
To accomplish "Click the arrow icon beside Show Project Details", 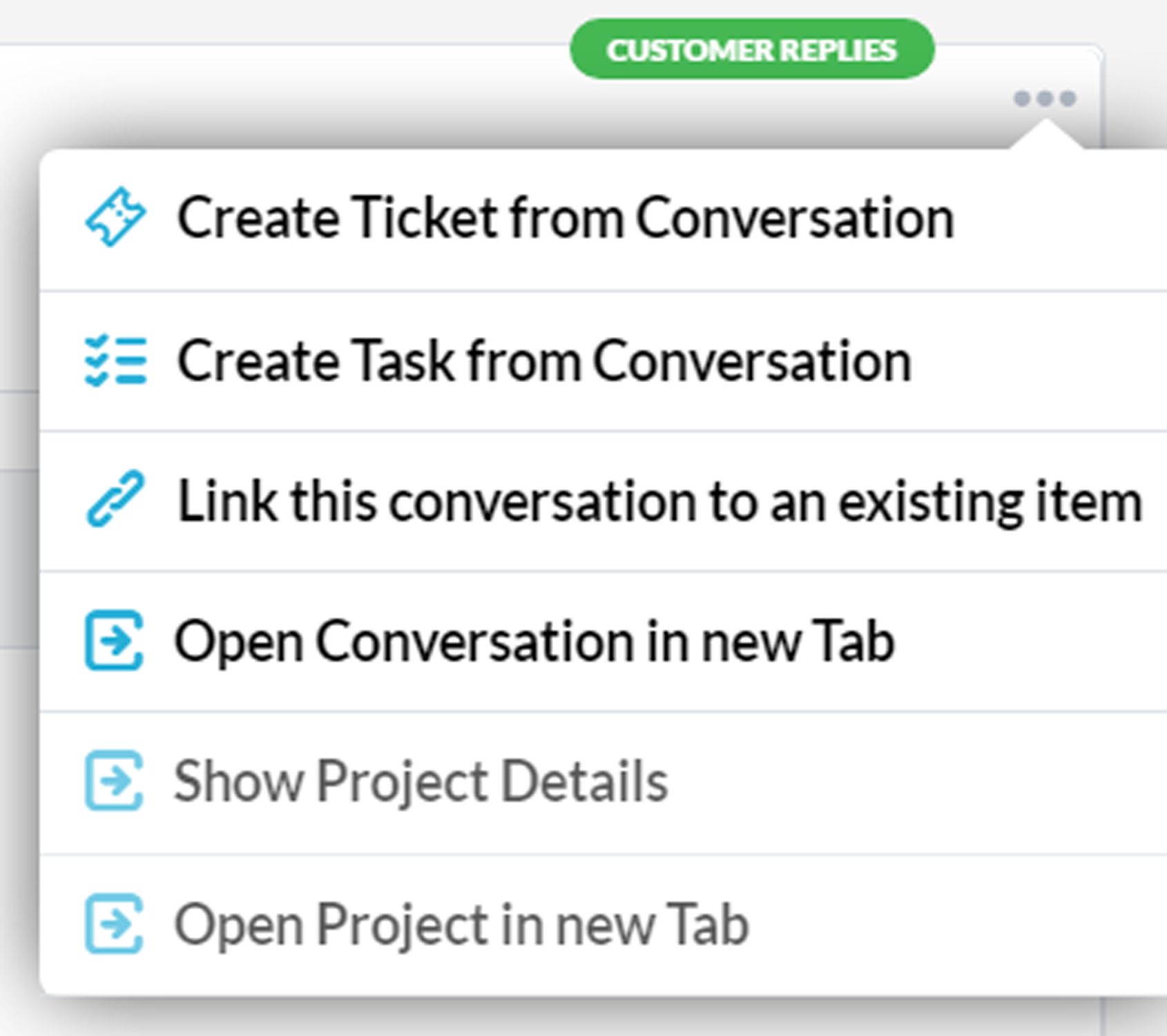I will pos(114,780).
